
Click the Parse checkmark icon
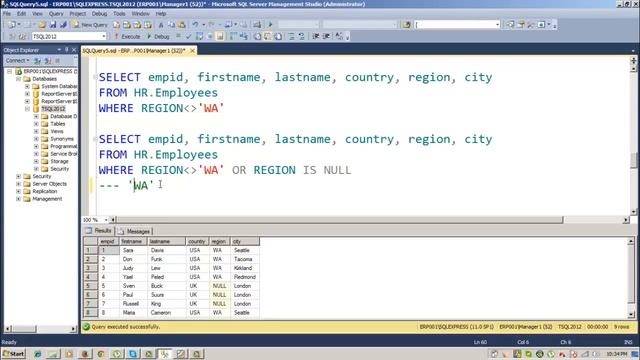pyautogui.click(x=189, y=36)
